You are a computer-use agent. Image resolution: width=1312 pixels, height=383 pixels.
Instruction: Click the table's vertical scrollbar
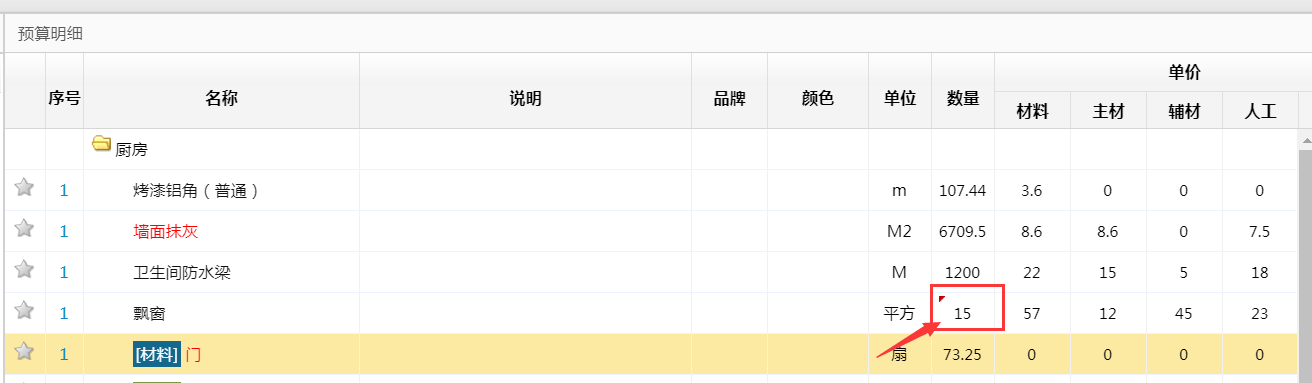[1305, 266]
